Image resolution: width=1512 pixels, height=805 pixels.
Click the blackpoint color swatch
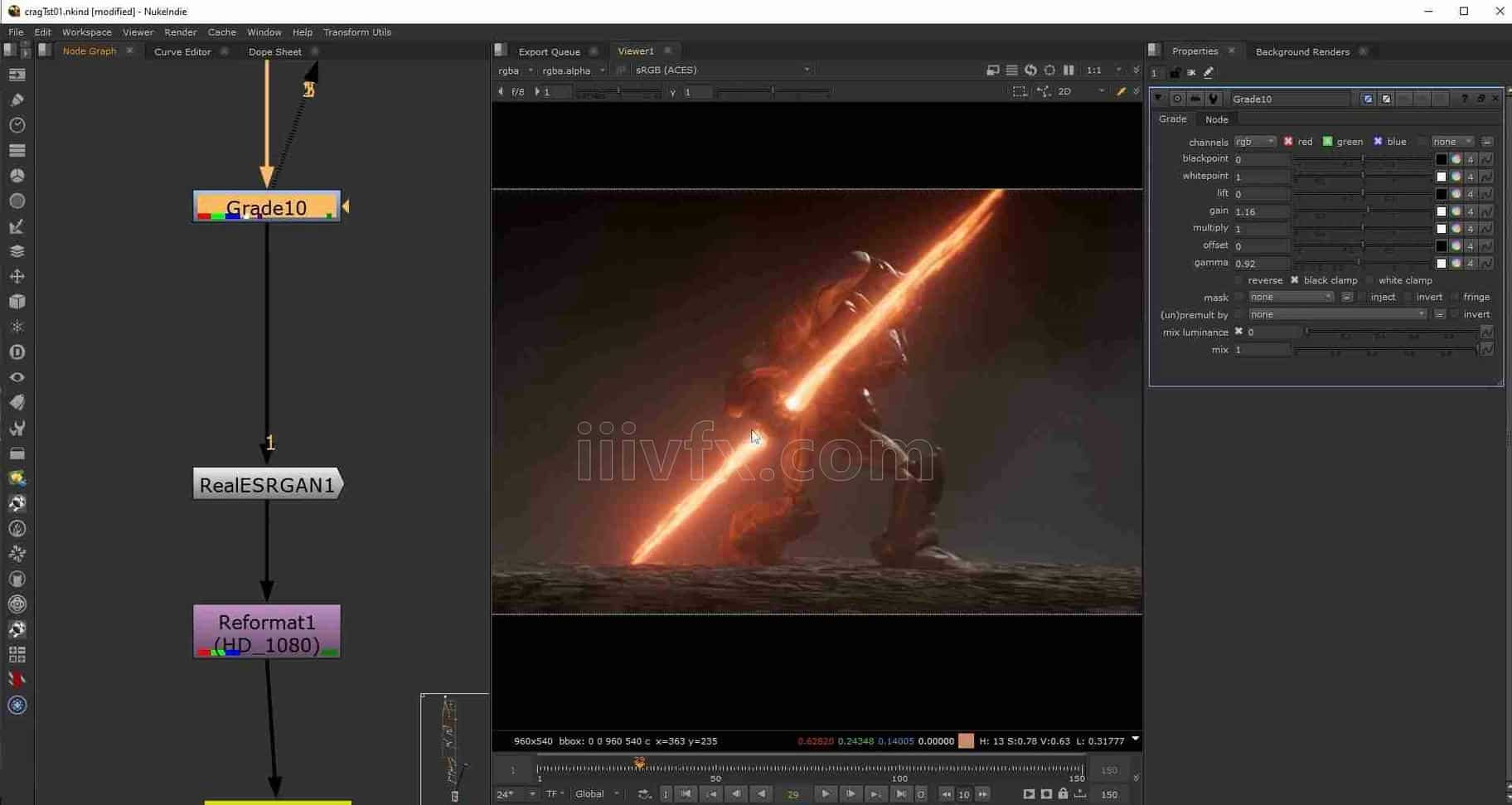tap(1441, 159)
